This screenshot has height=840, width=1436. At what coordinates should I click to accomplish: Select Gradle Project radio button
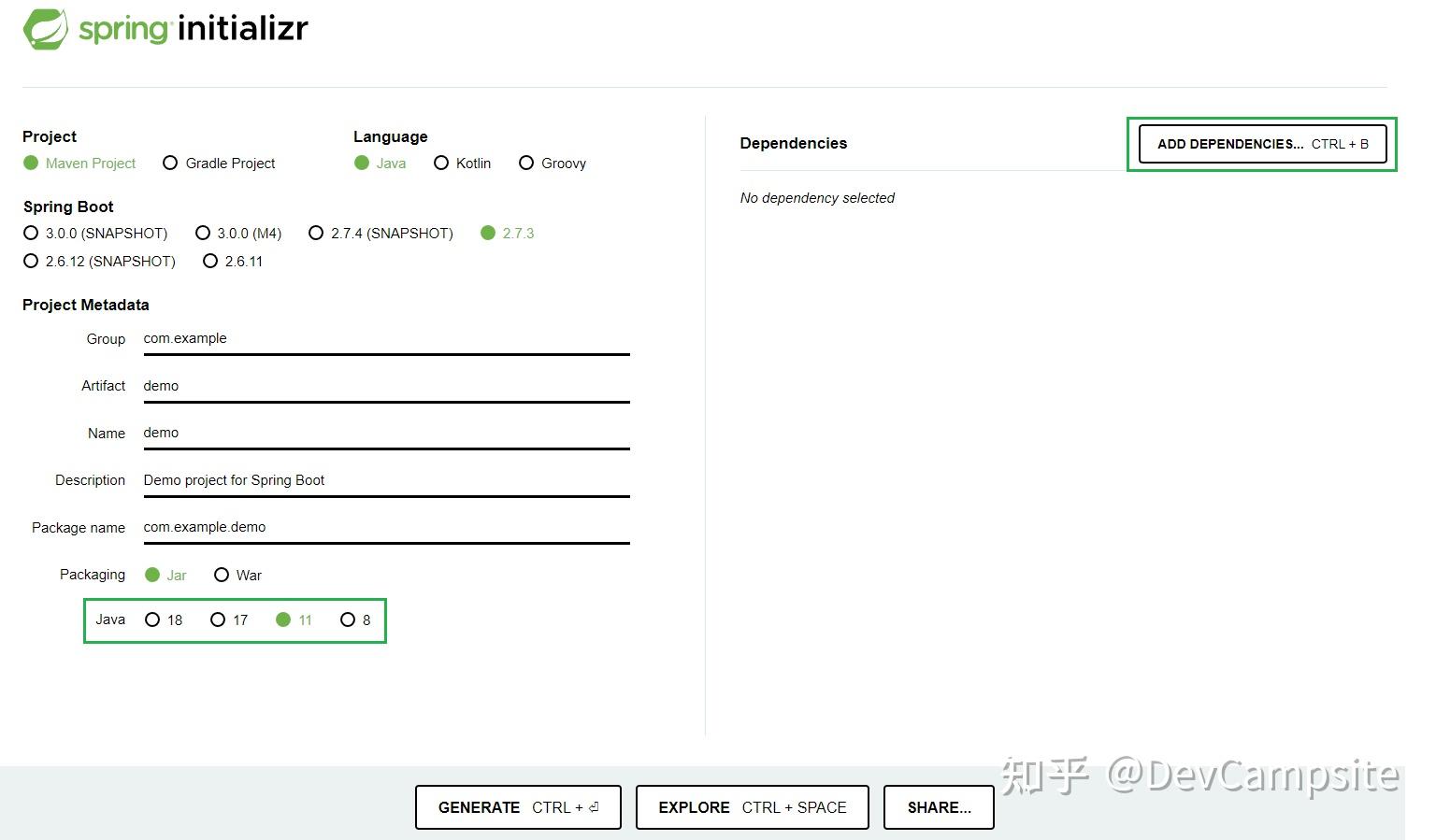click(170, 163)
